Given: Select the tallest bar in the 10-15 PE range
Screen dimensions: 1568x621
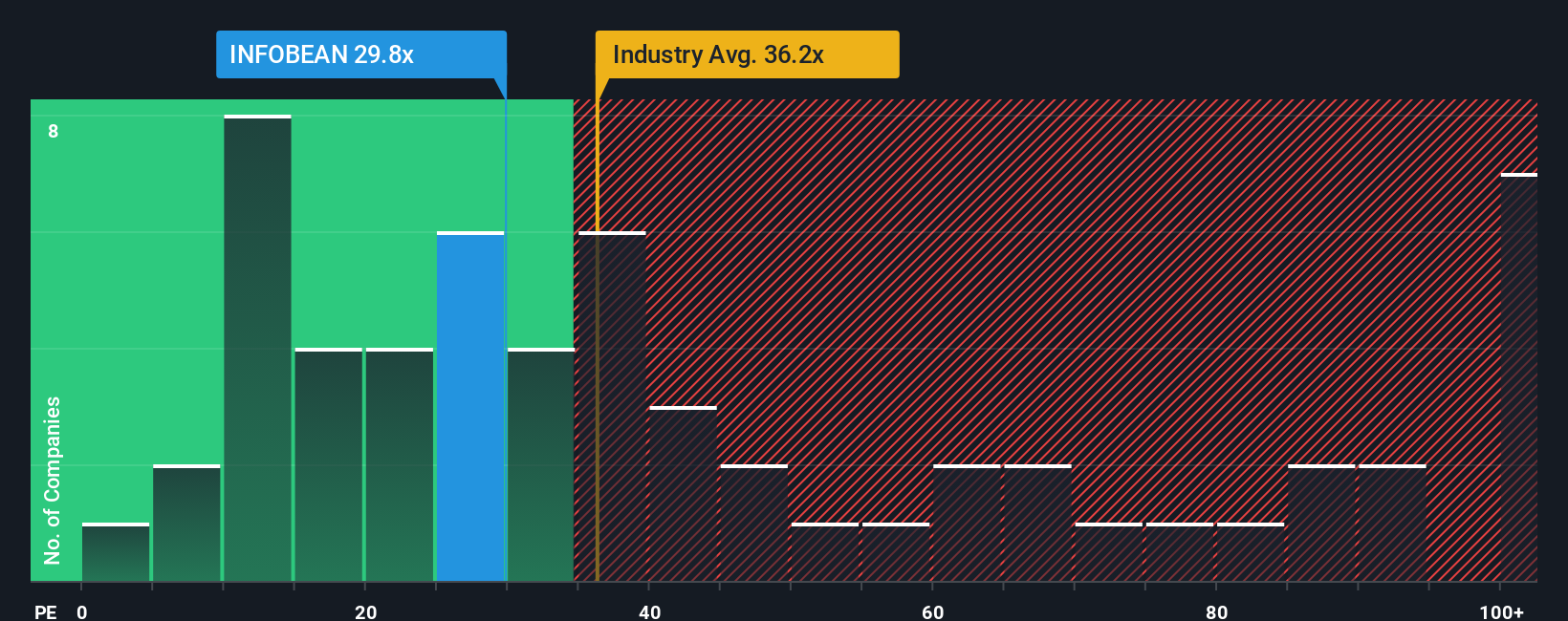Looking at the screenshot, I should coord(257,348).
